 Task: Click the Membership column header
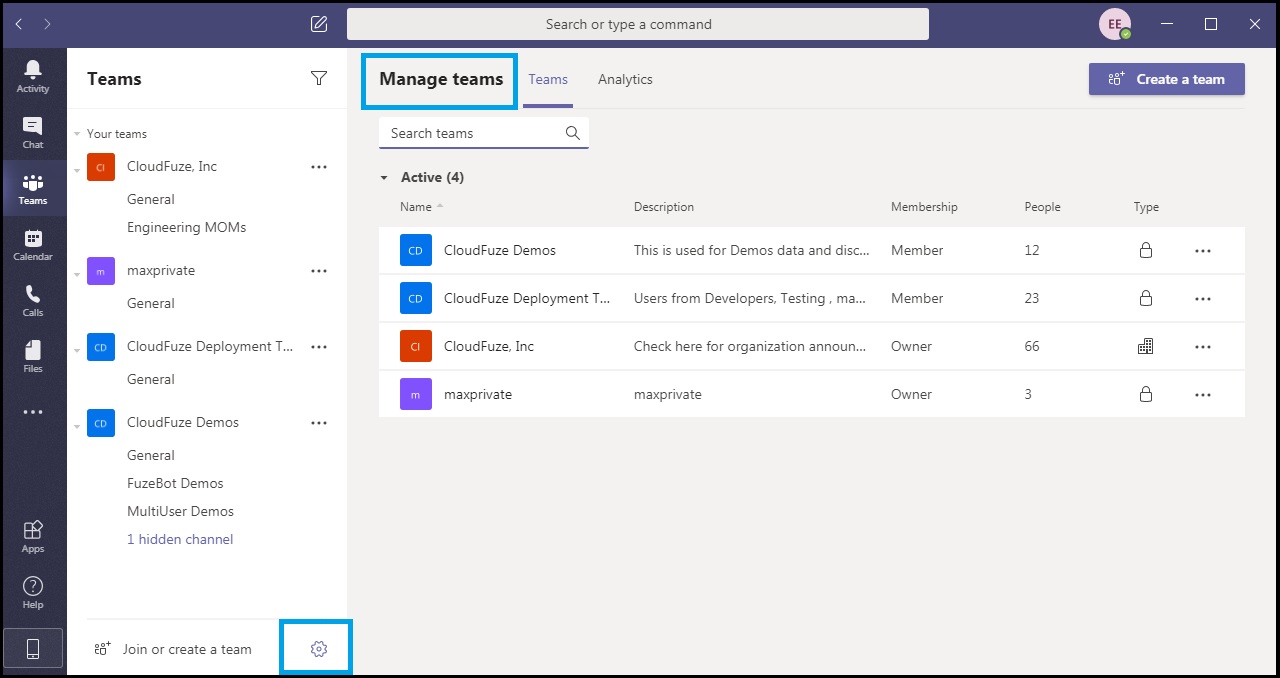click(924, 207)
